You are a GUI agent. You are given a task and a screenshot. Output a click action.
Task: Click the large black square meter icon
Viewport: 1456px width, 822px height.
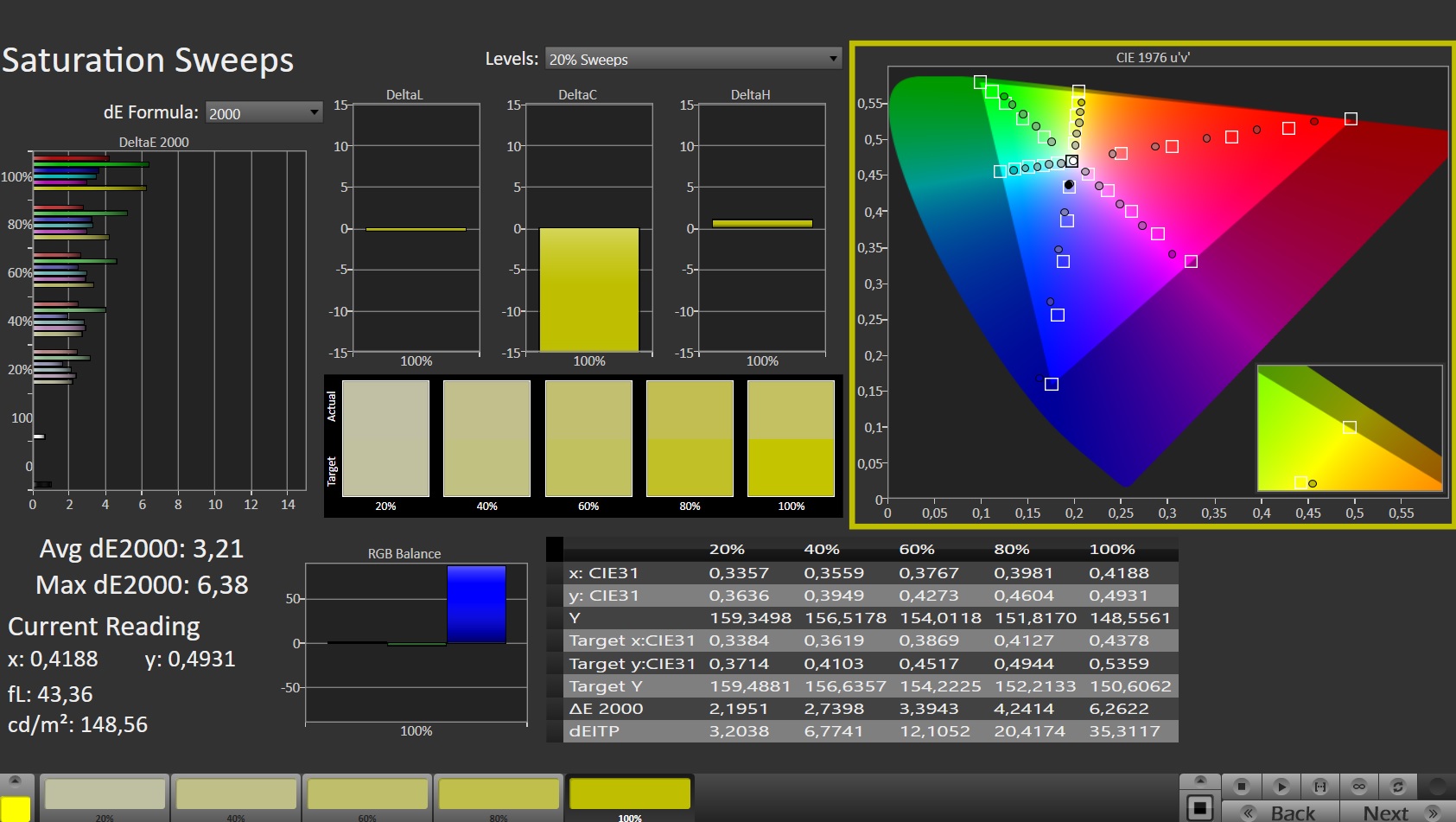pos(1199,808)
